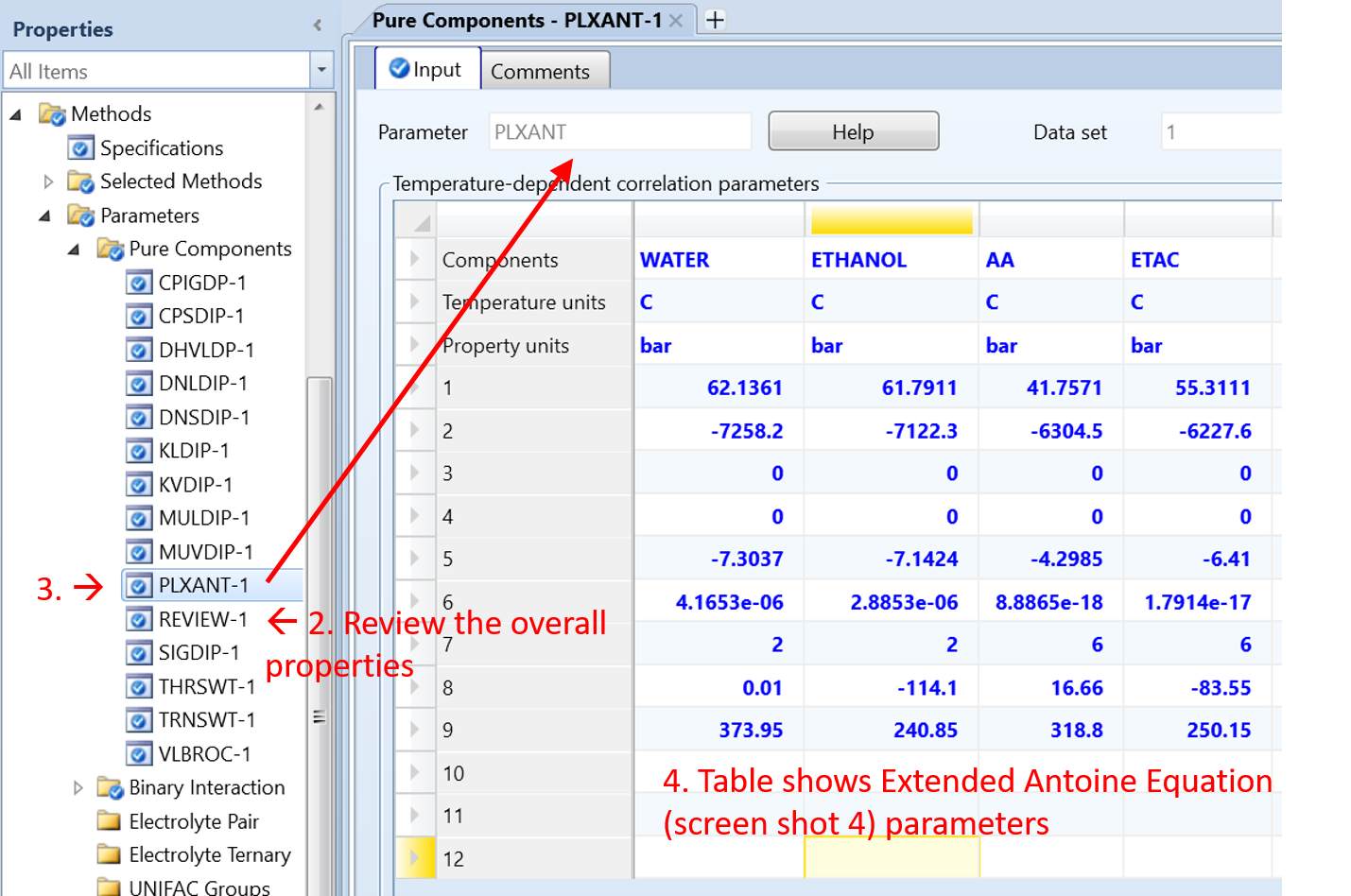1351x896 pixels.
Task: Collapse the Pure Components node
Action: click(x=75, y=250)
